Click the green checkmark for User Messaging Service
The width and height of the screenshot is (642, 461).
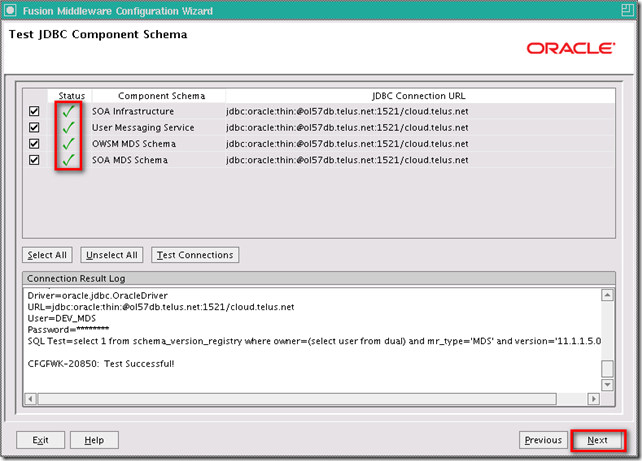[x=69, y=127]
